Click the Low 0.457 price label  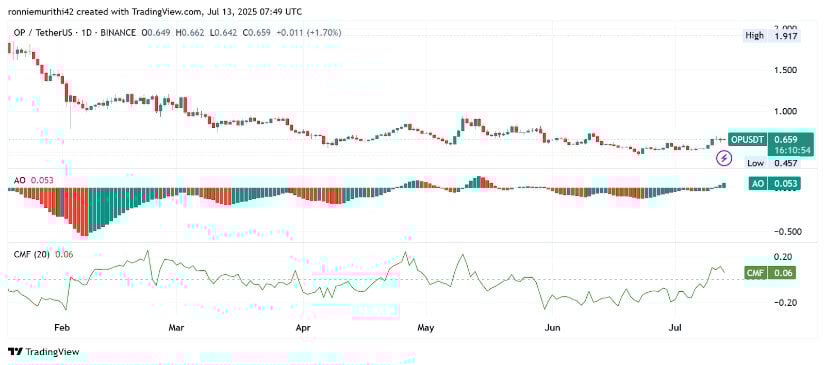772,163
